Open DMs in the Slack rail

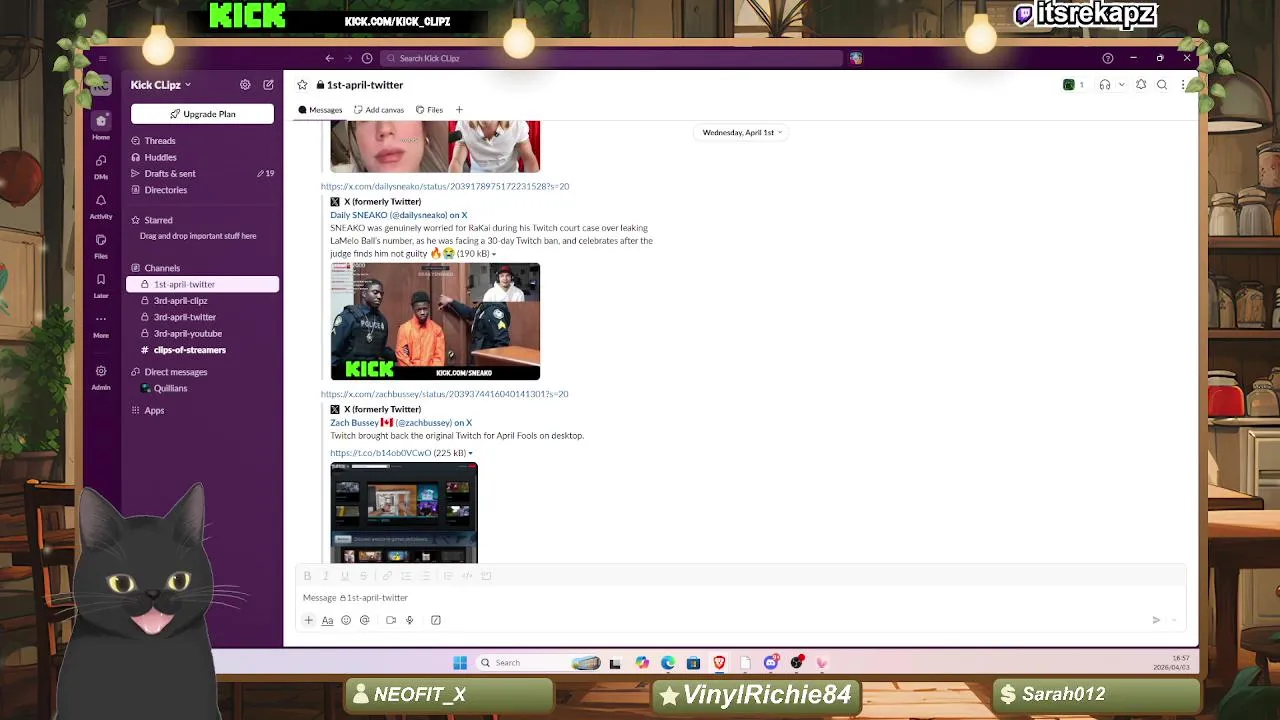101,166
